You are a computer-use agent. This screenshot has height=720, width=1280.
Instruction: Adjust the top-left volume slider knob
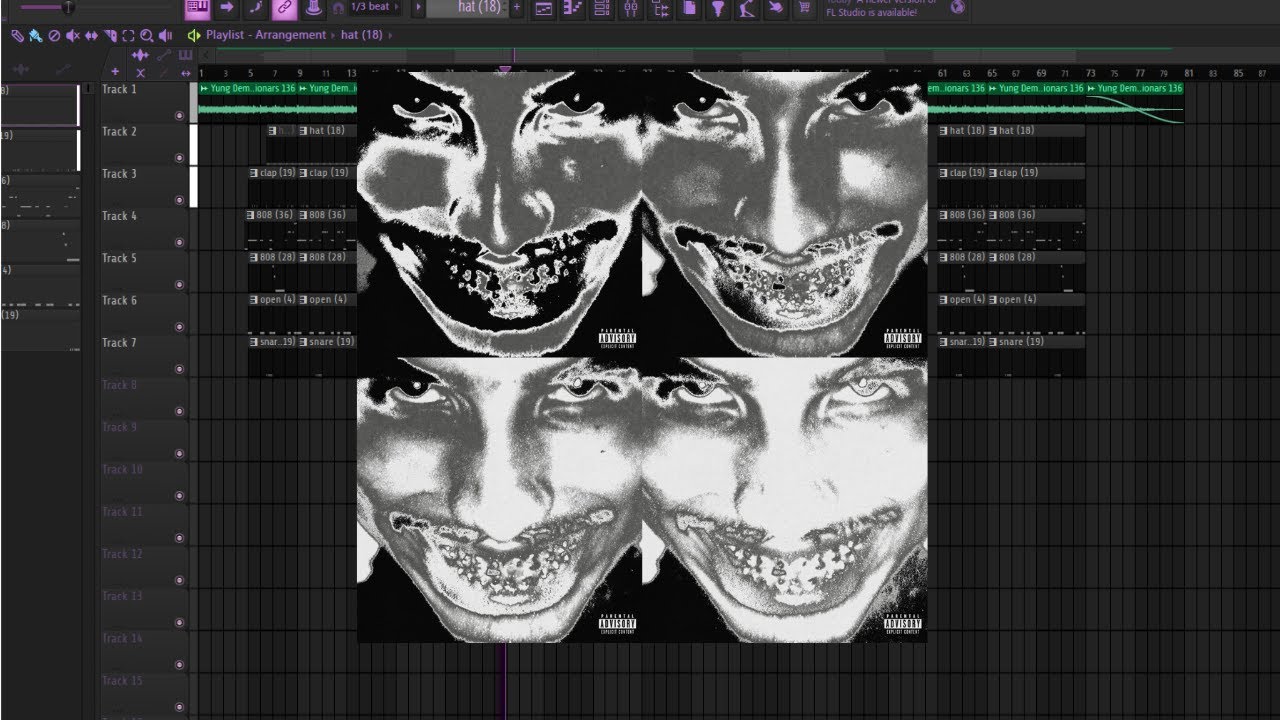(x=68, y=7)
